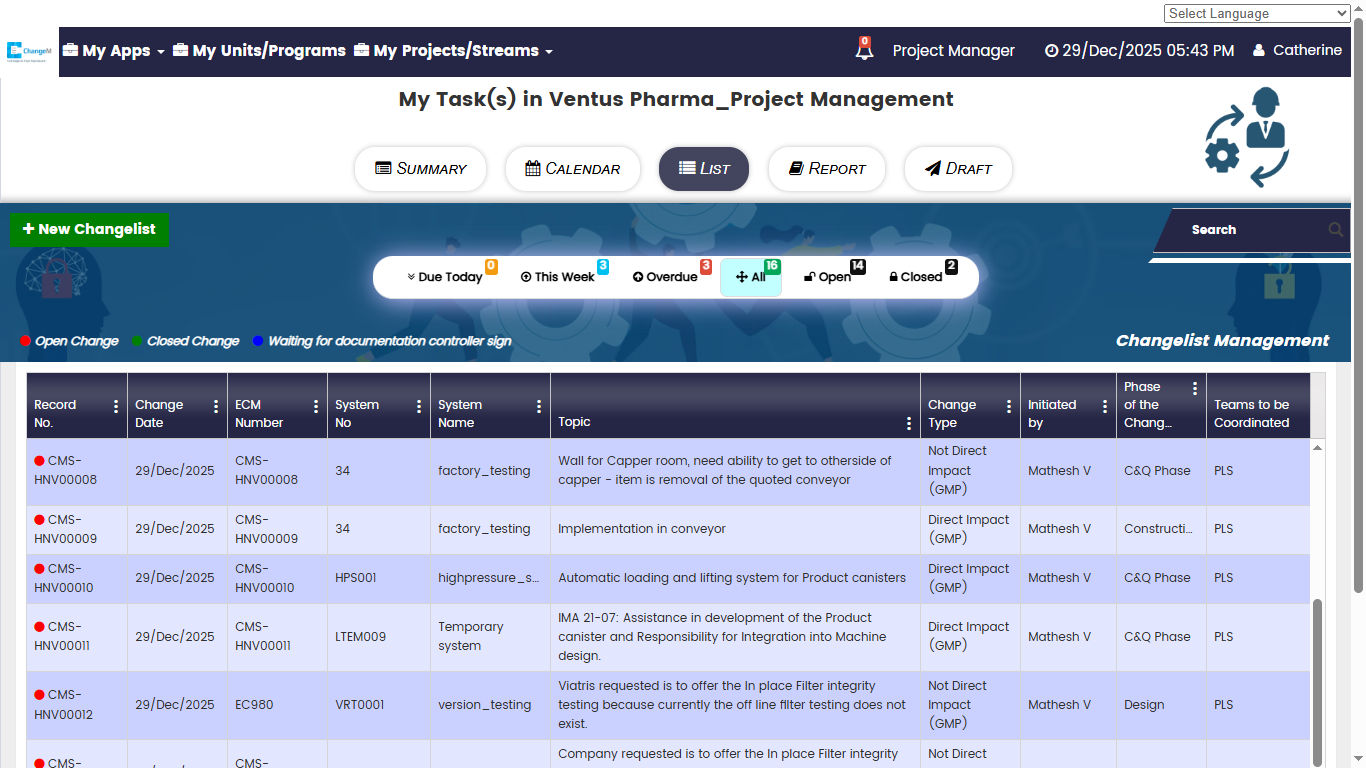Show Overdue changelists filter
Viewport: 1366px width, 768px height.
[x=665, y=277]
